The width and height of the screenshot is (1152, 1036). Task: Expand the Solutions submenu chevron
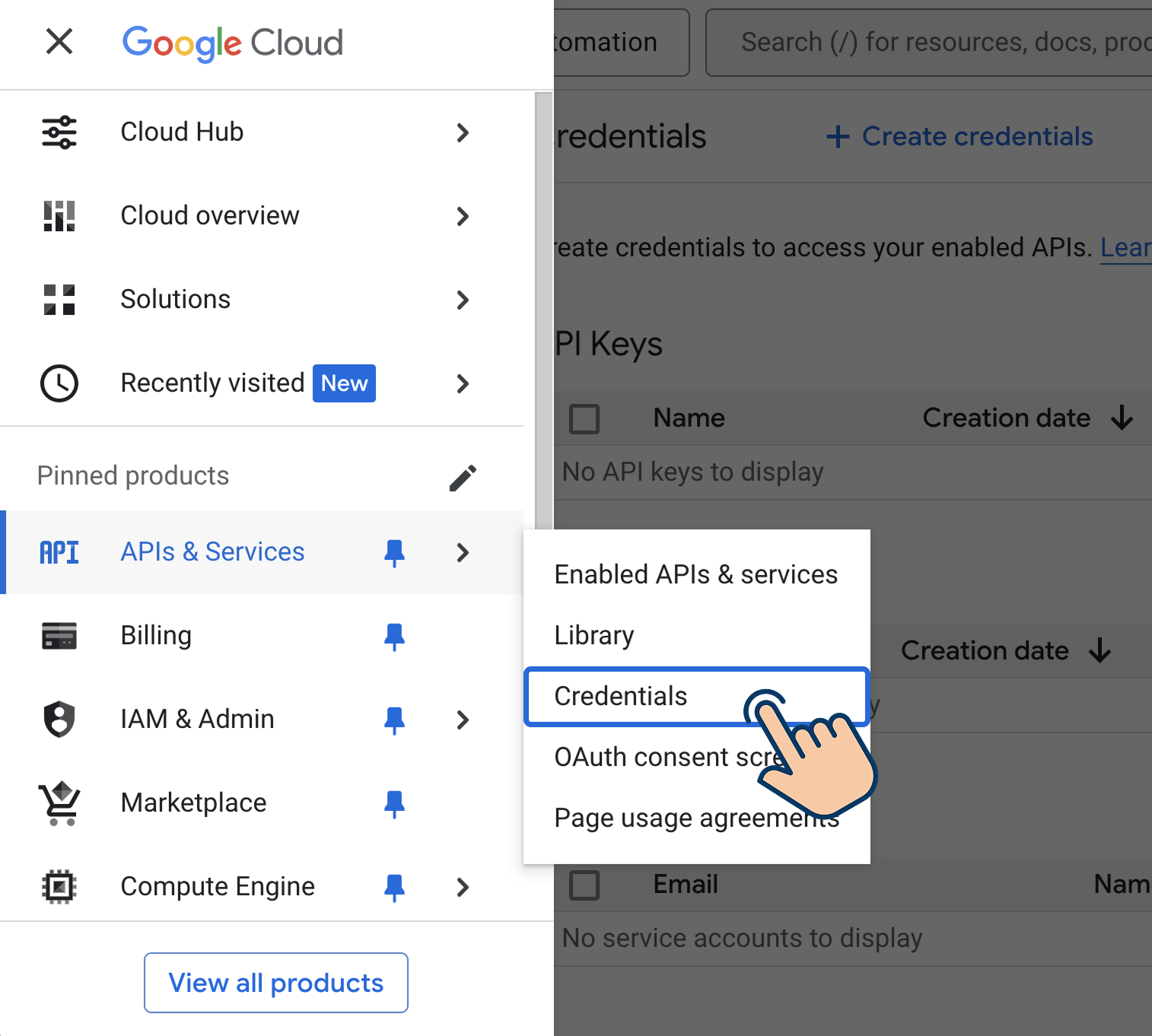click(463, 300)
